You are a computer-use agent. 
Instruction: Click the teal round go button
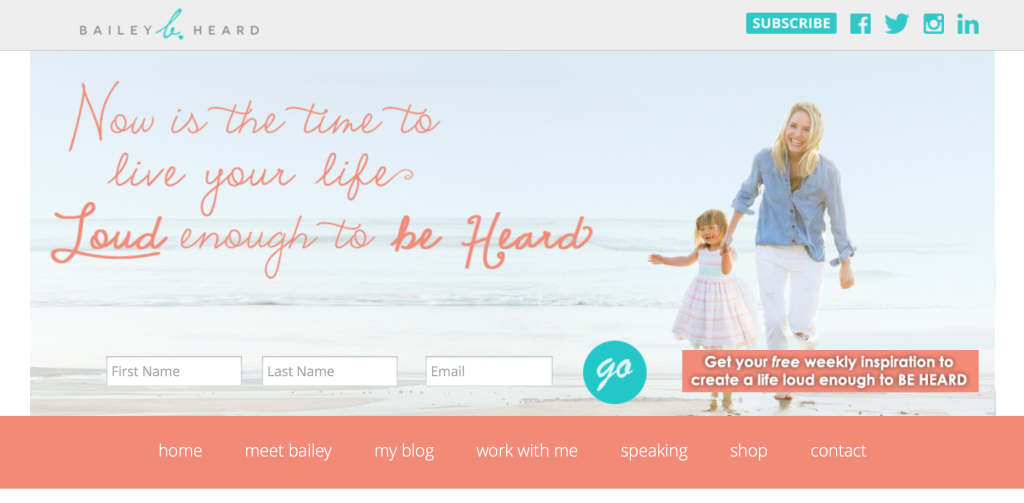(x=615, y=372)
